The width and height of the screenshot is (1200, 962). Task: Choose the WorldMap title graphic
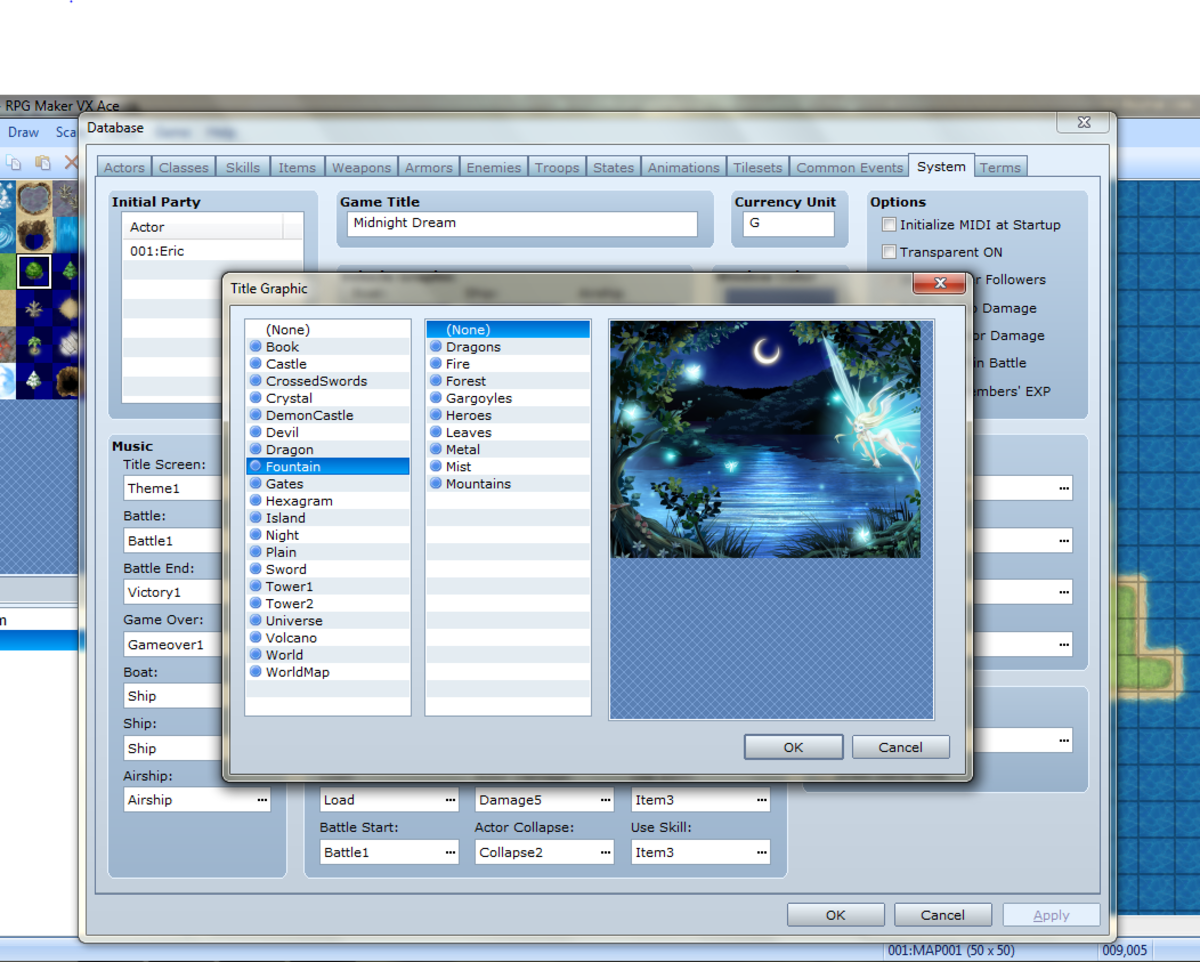297,672
